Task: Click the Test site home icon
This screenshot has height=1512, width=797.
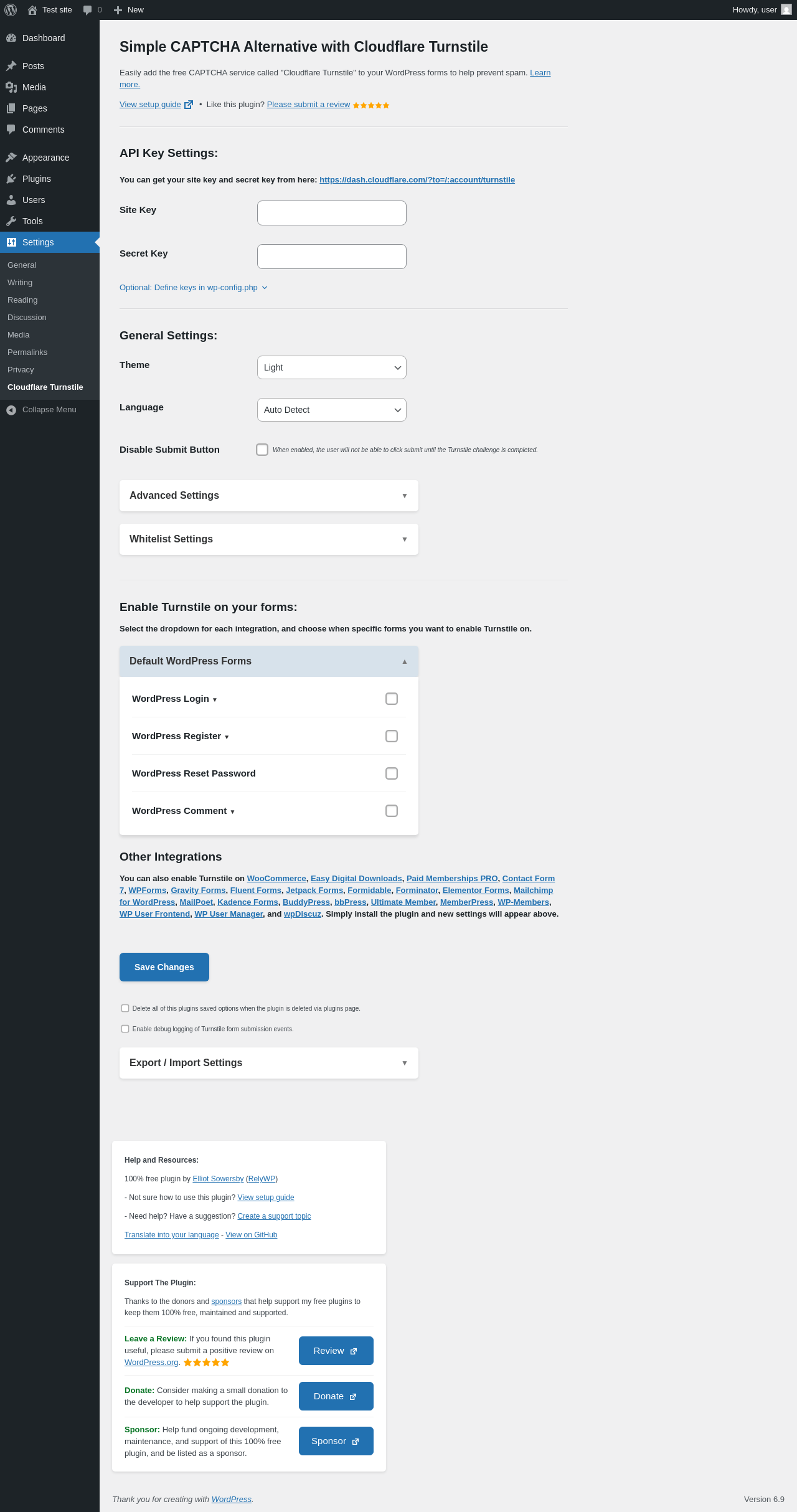Action: 32,10
